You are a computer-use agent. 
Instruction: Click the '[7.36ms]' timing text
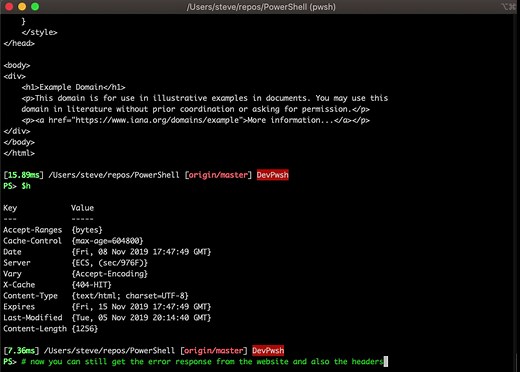(x=21, y=351)
